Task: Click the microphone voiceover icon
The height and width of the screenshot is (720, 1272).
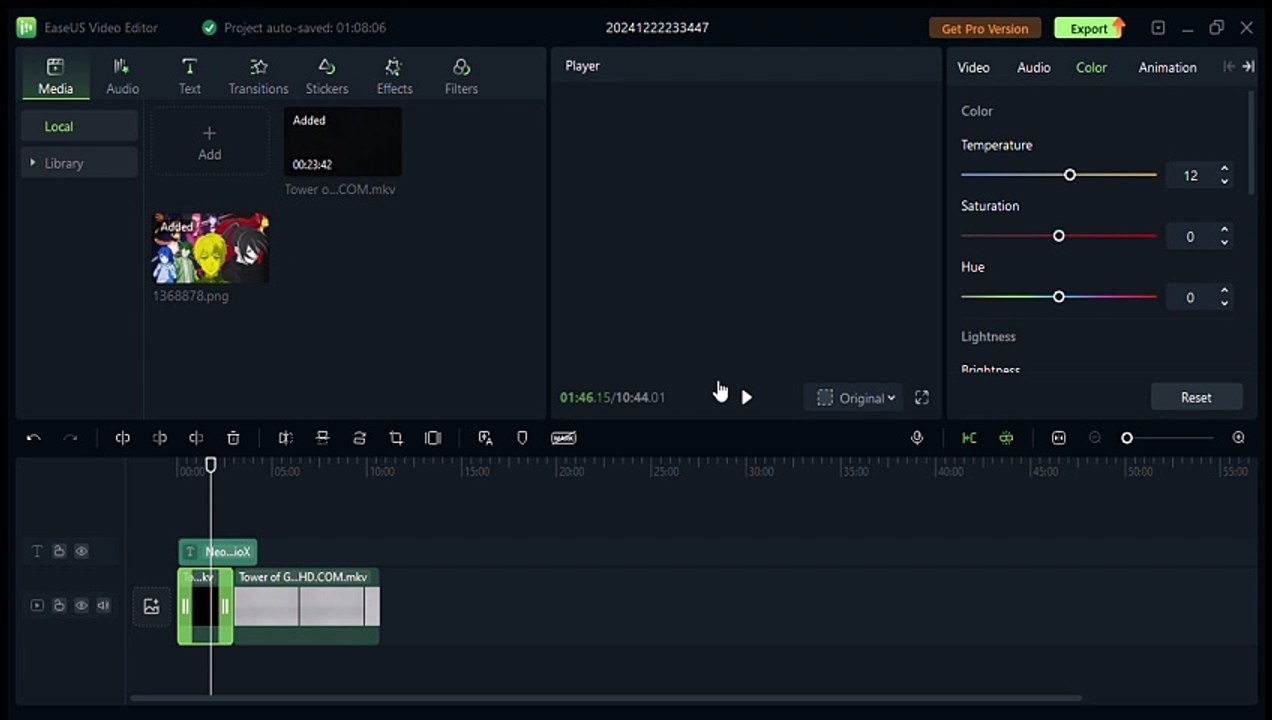Action: [917, 438]
